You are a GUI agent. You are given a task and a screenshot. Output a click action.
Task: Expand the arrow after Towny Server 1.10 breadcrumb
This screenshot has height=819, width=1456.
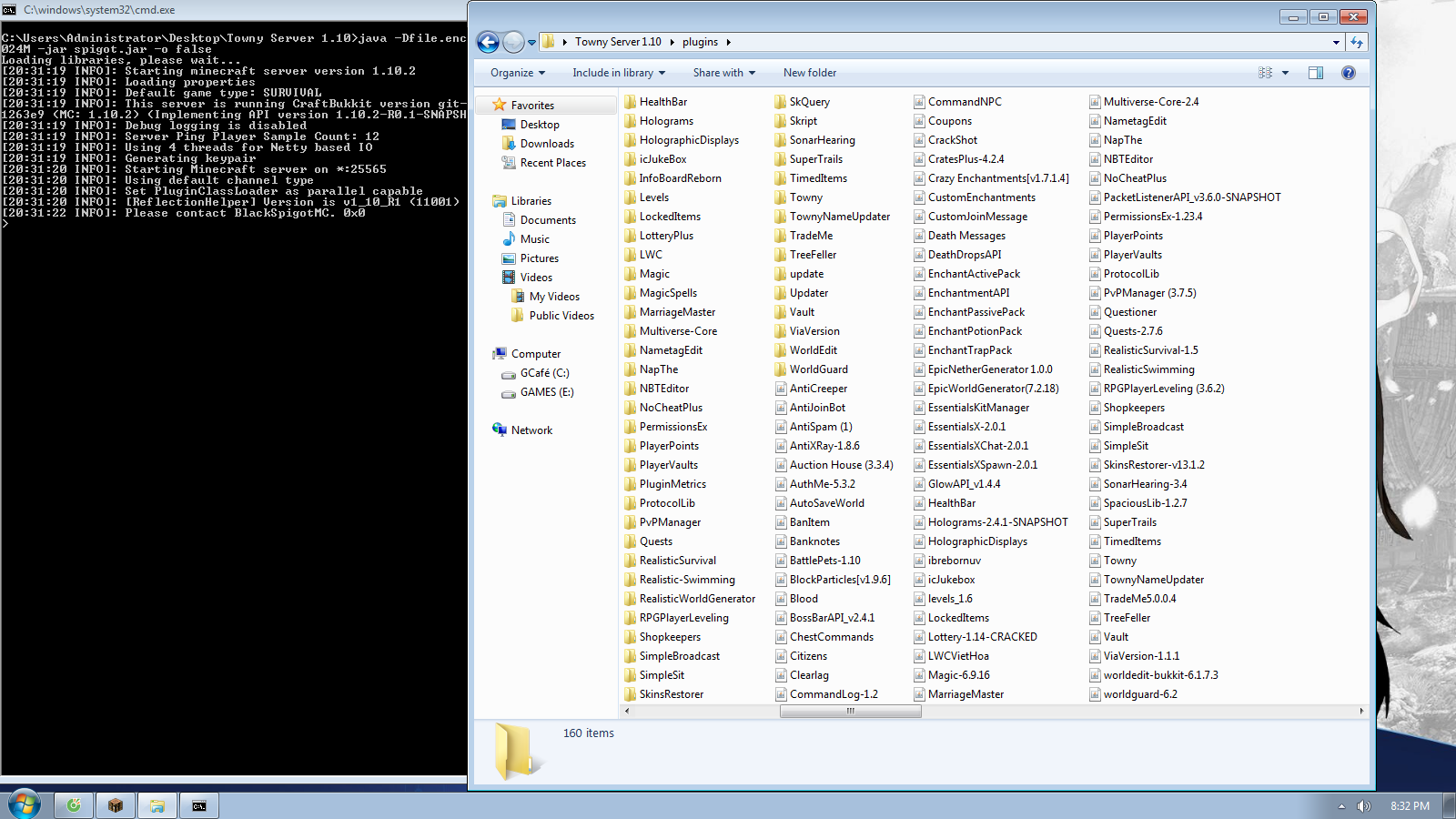click(x=672, y=42)
